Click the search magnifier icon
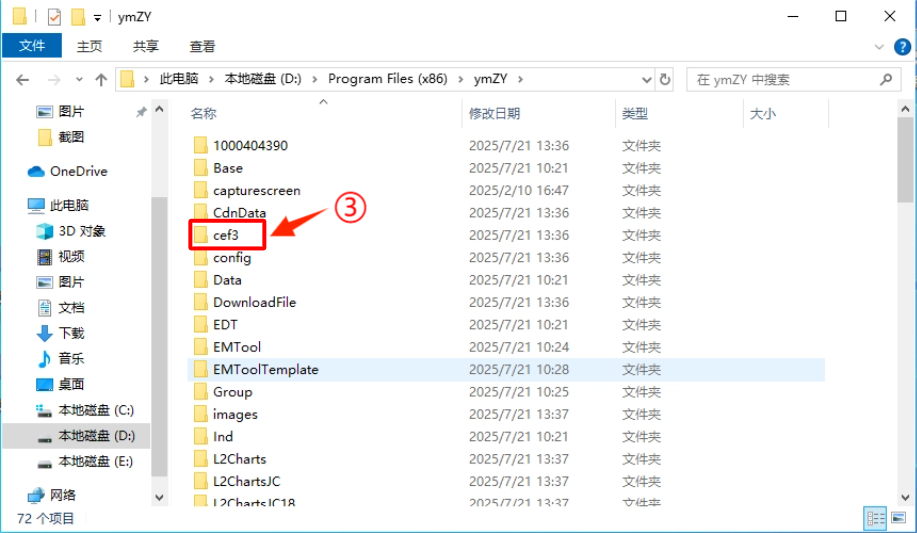 coord(886,79)
